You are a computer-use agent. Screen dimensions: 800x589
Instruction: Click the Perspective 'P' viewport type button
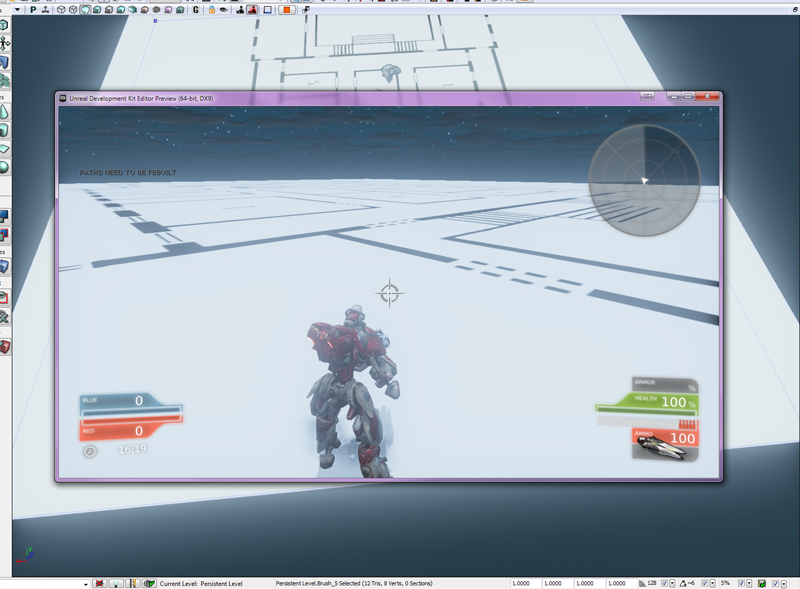pyautogui.click(x=33, y=10)
